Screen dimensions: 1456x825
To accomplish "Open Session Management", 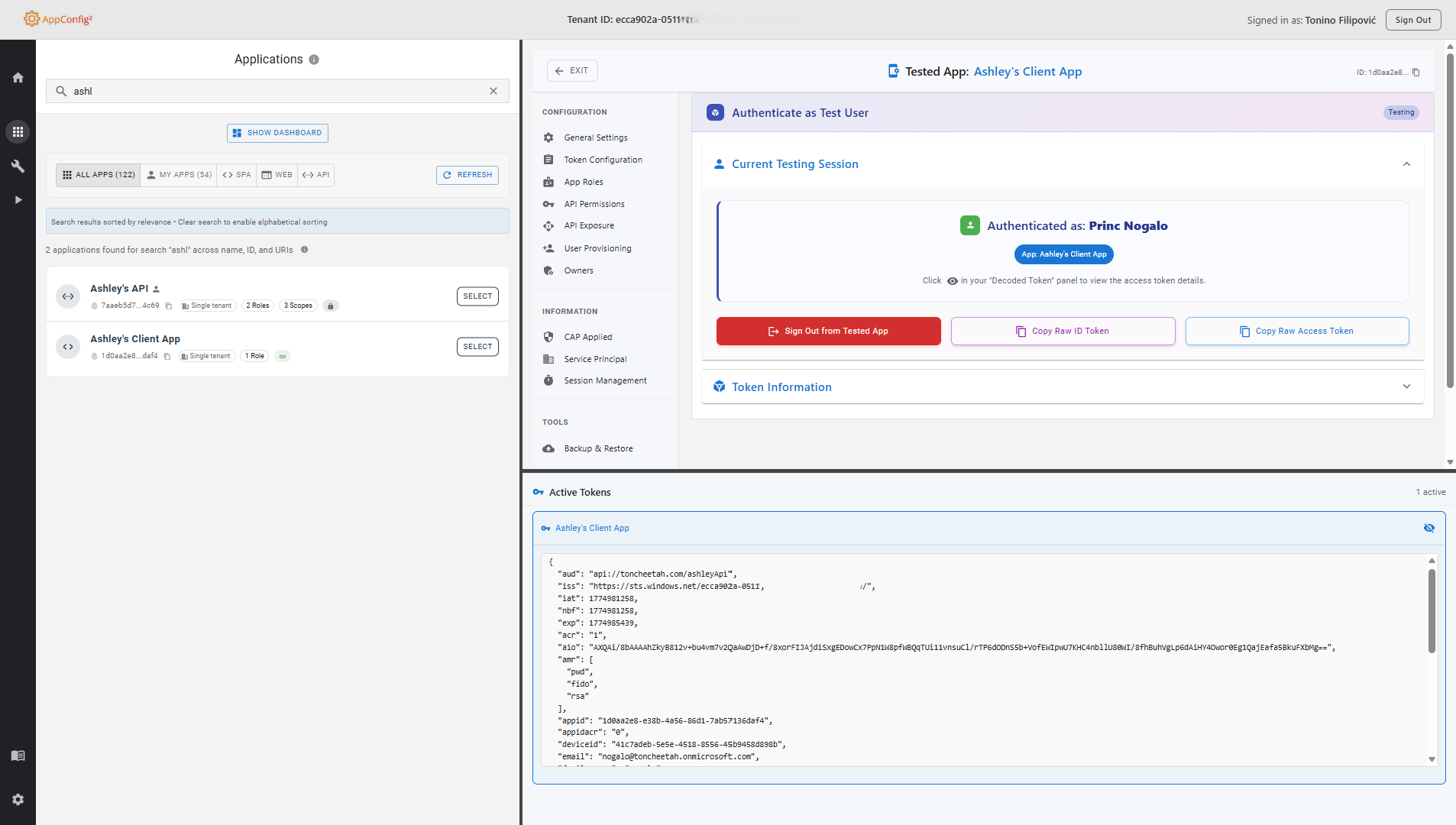I will pyautogui.click(x=605, y=380).
